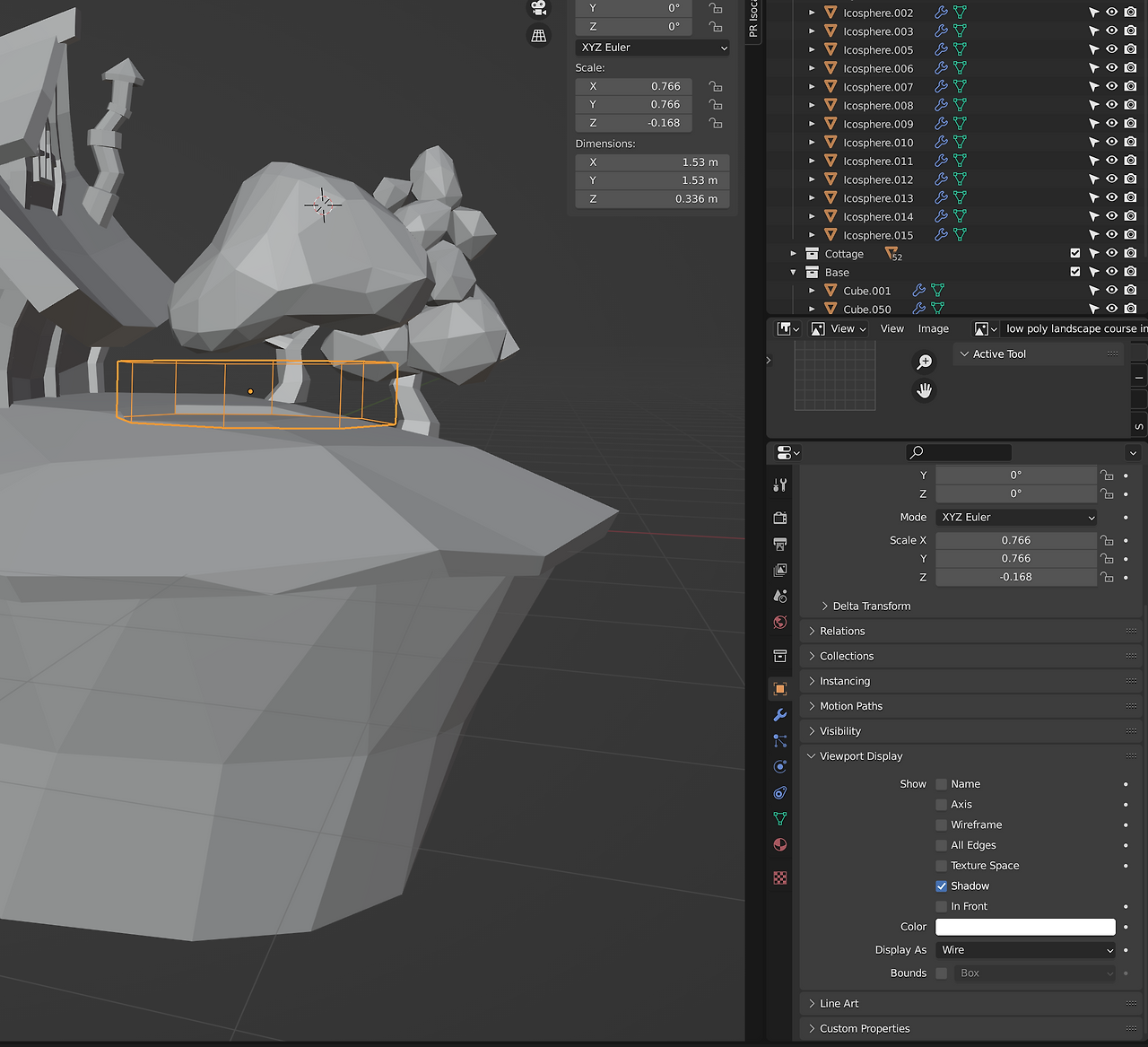The image size is (1148, 1047).
Task: Click the pan hand icon in image editor
Action: click(x=924, y=390)
